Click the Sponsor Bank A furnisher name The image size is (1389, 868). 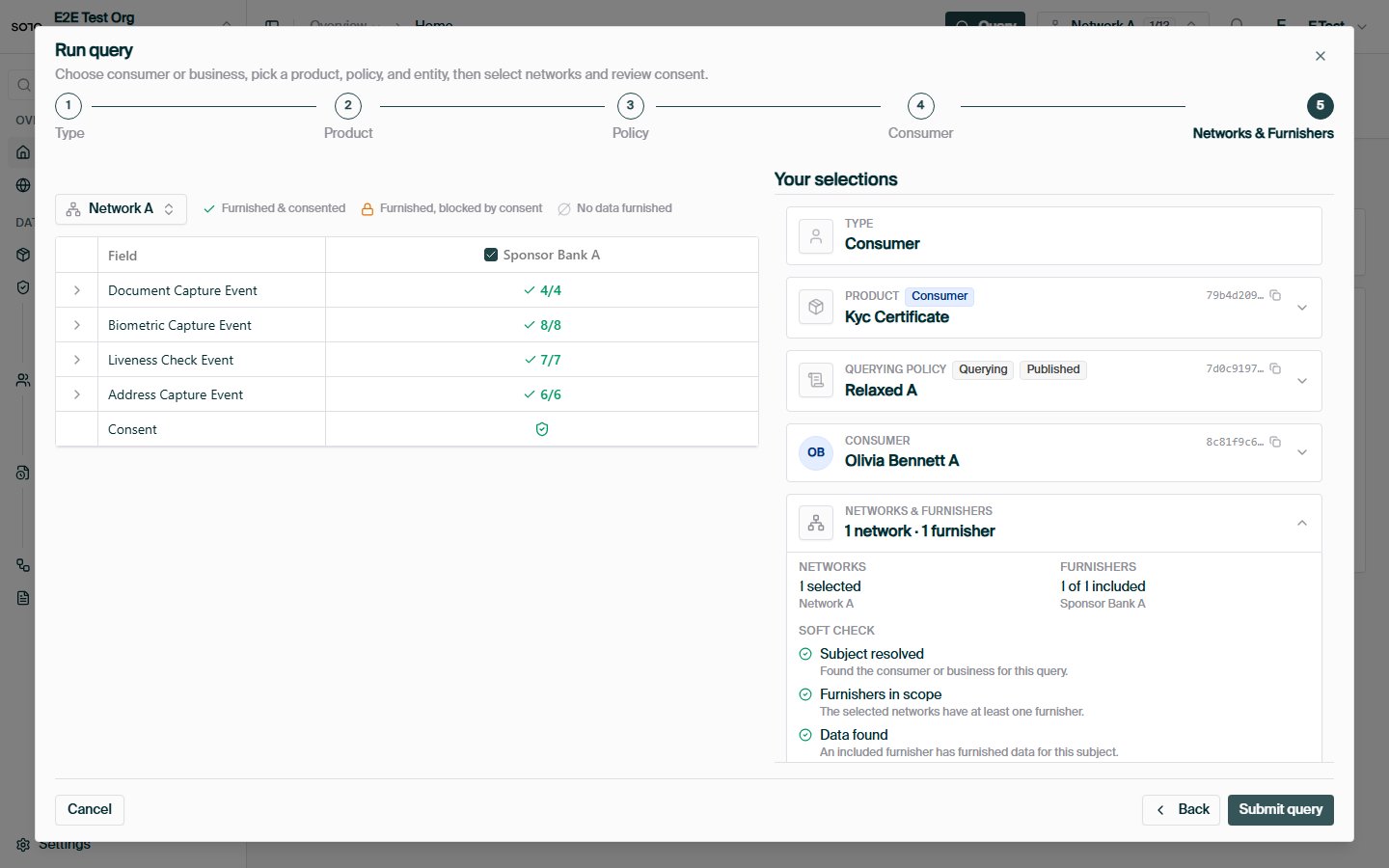(1103, 604)
